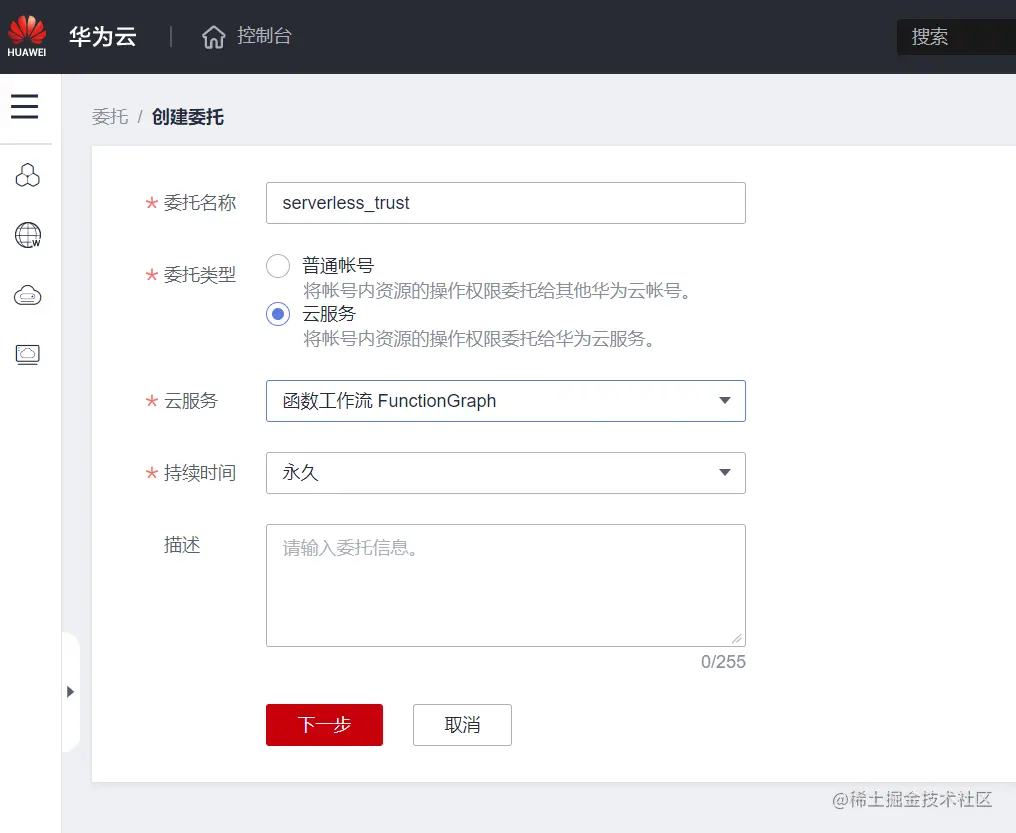Click the 取消 button
Image resolution: width=1016 pixels, height=833 pixels.
[x=462, y=725]
